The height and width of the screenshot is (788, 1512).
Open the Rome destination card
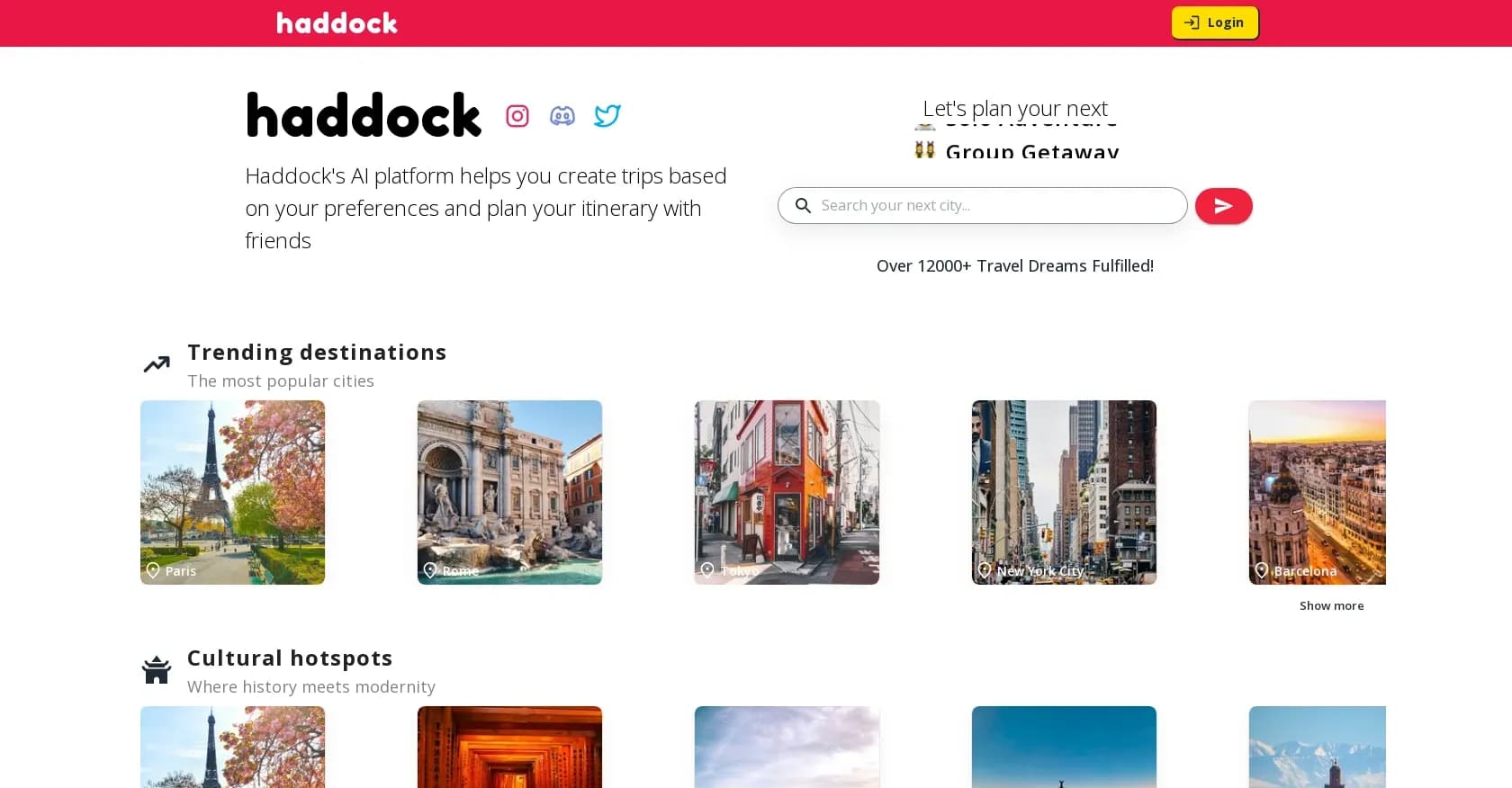[509, 492]
